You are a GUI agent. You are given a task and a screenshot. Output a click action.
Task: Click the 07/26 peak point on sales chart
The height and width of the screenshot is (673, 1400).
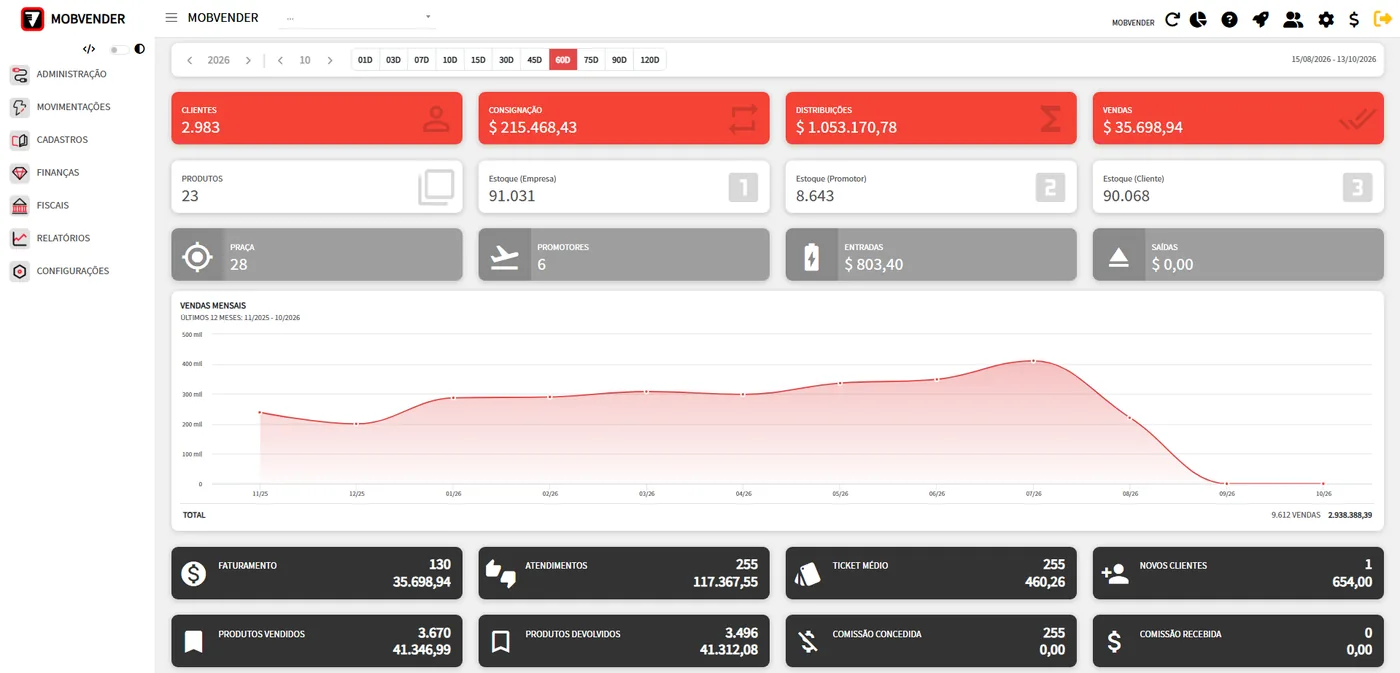click(x=1033, y=361)
